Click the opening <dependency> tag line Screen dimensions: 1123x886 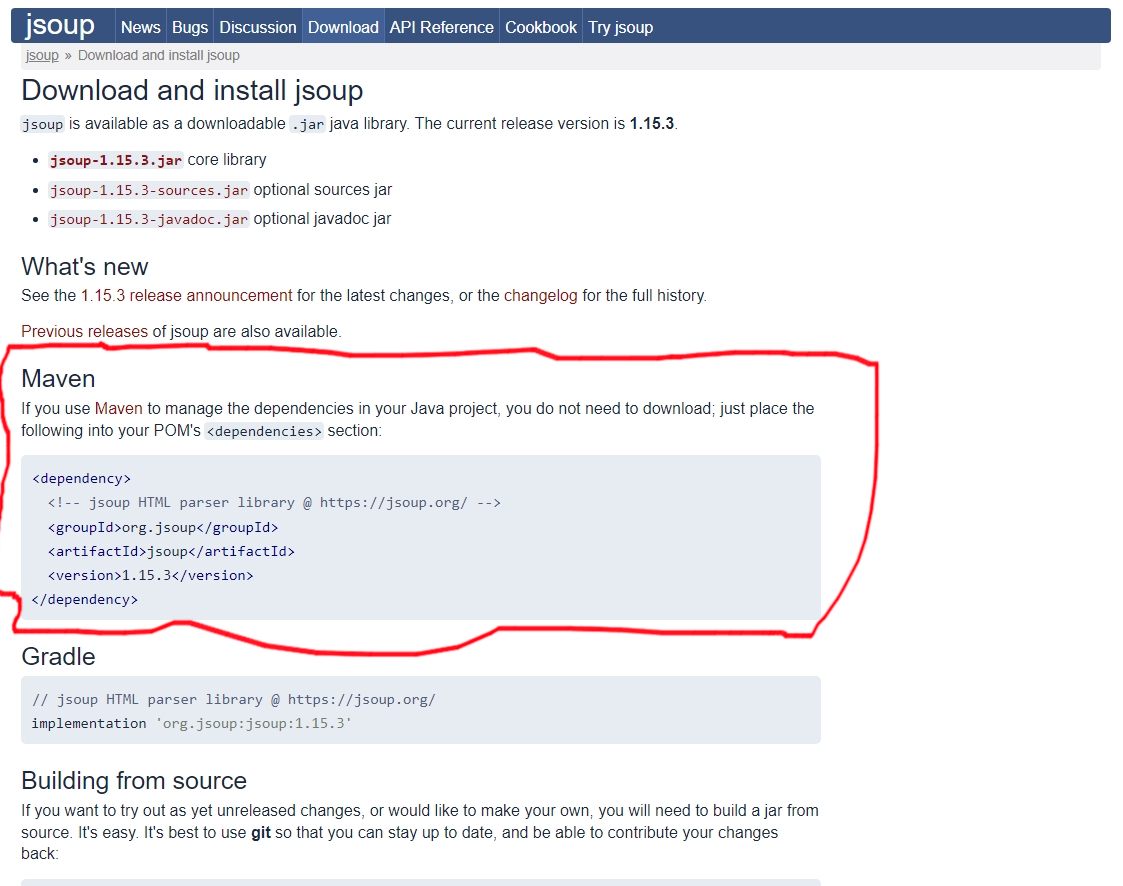(82, 478)
